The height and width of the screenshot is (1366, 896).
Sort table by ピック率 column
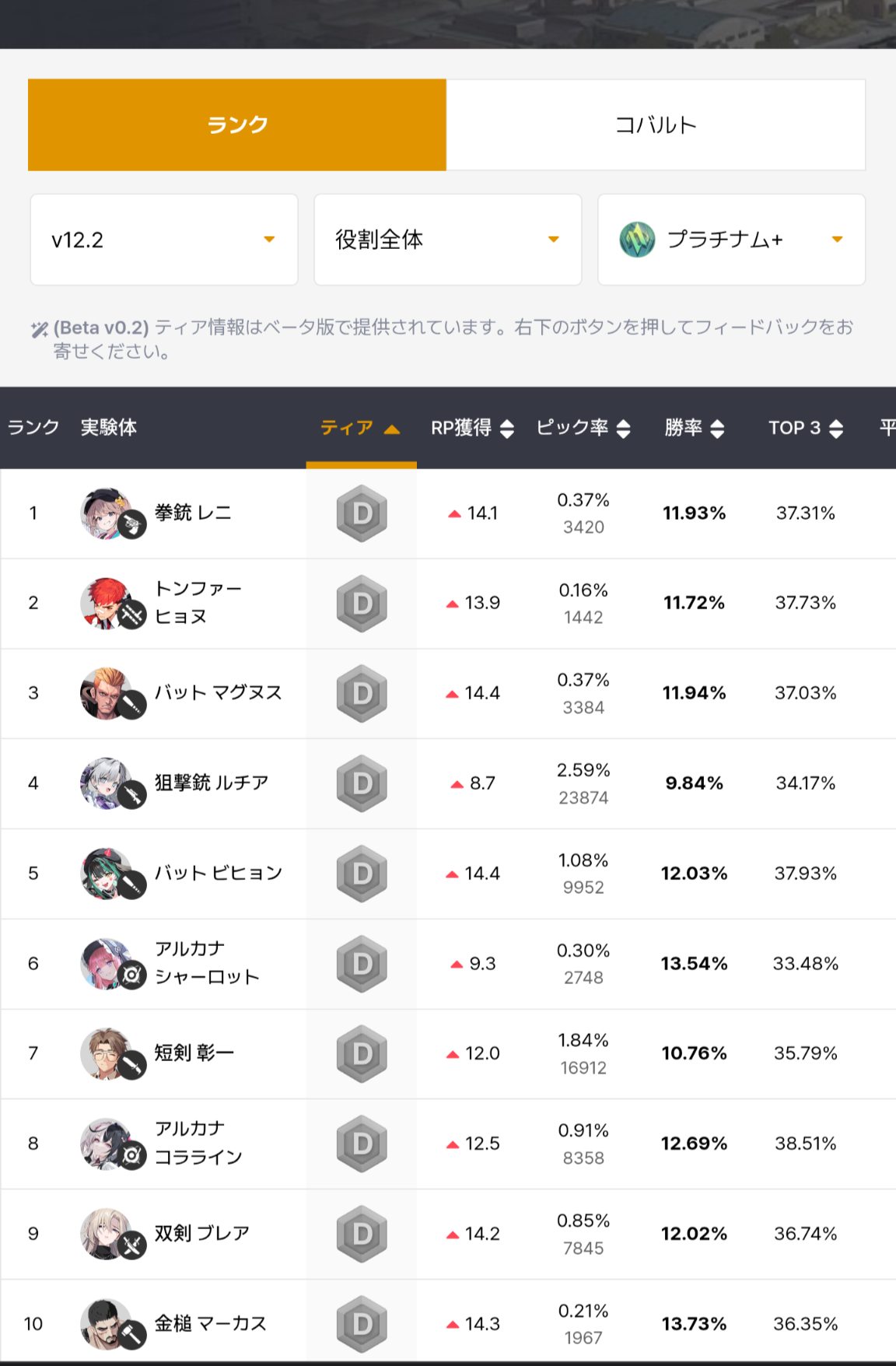(583, 428)
